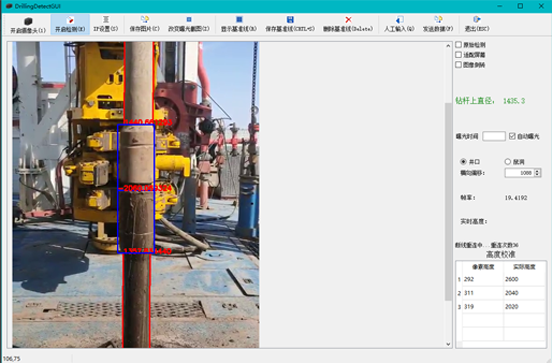
Task: Click the exposure time input field
Action: click(494, 136)
